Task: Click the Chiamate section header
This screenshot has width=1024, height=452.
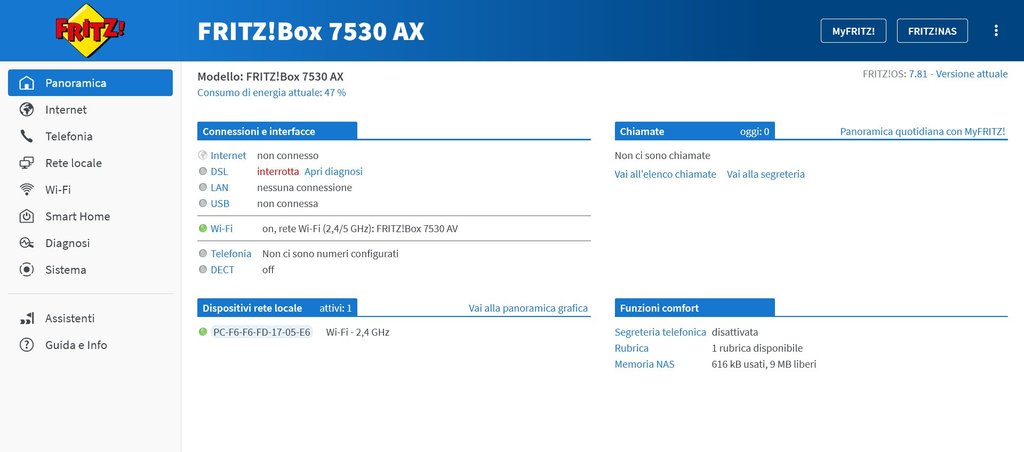Action: (x=695, y=131)
